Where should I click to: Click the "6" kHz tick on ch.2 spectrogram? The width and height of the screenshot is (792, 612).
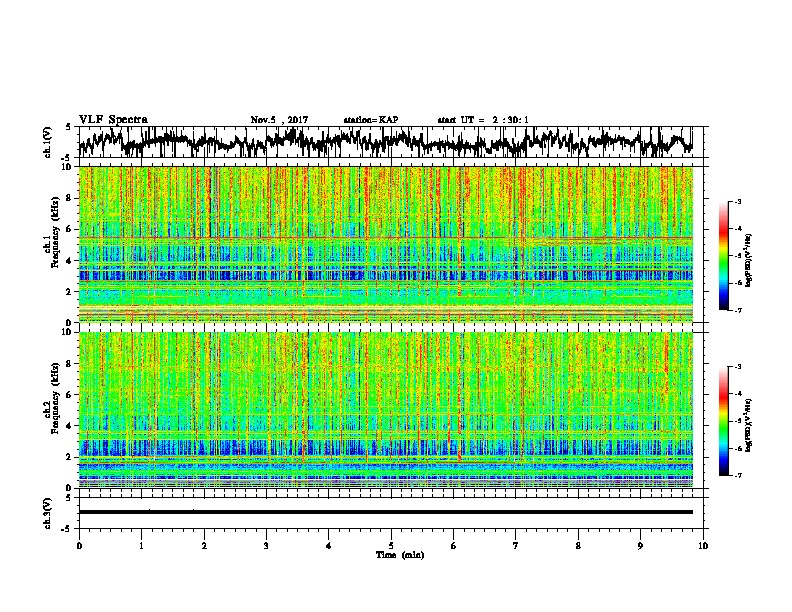tap(70, 395)
